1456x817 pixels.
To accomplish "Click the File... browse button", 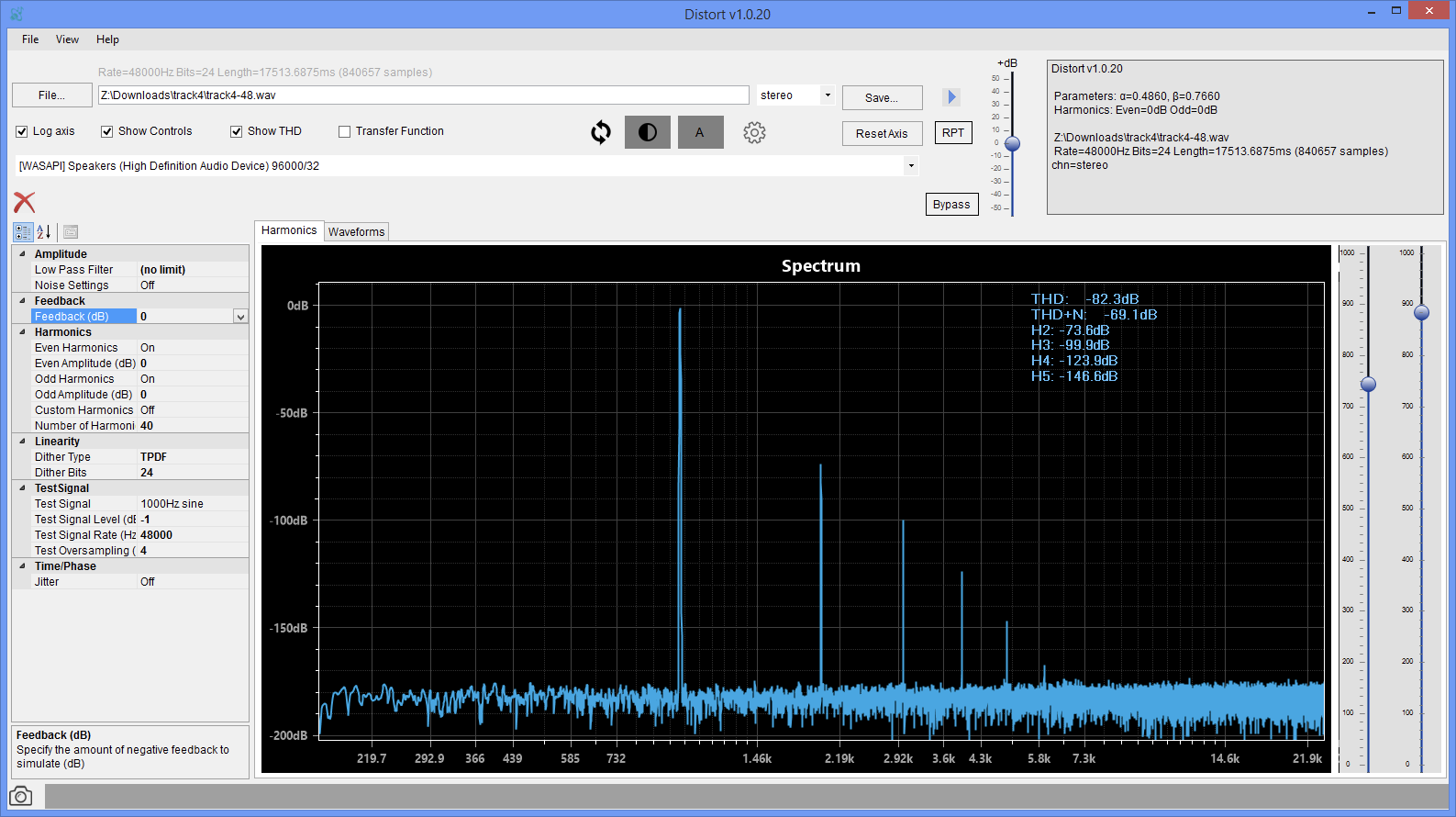I will coord(52,95).
